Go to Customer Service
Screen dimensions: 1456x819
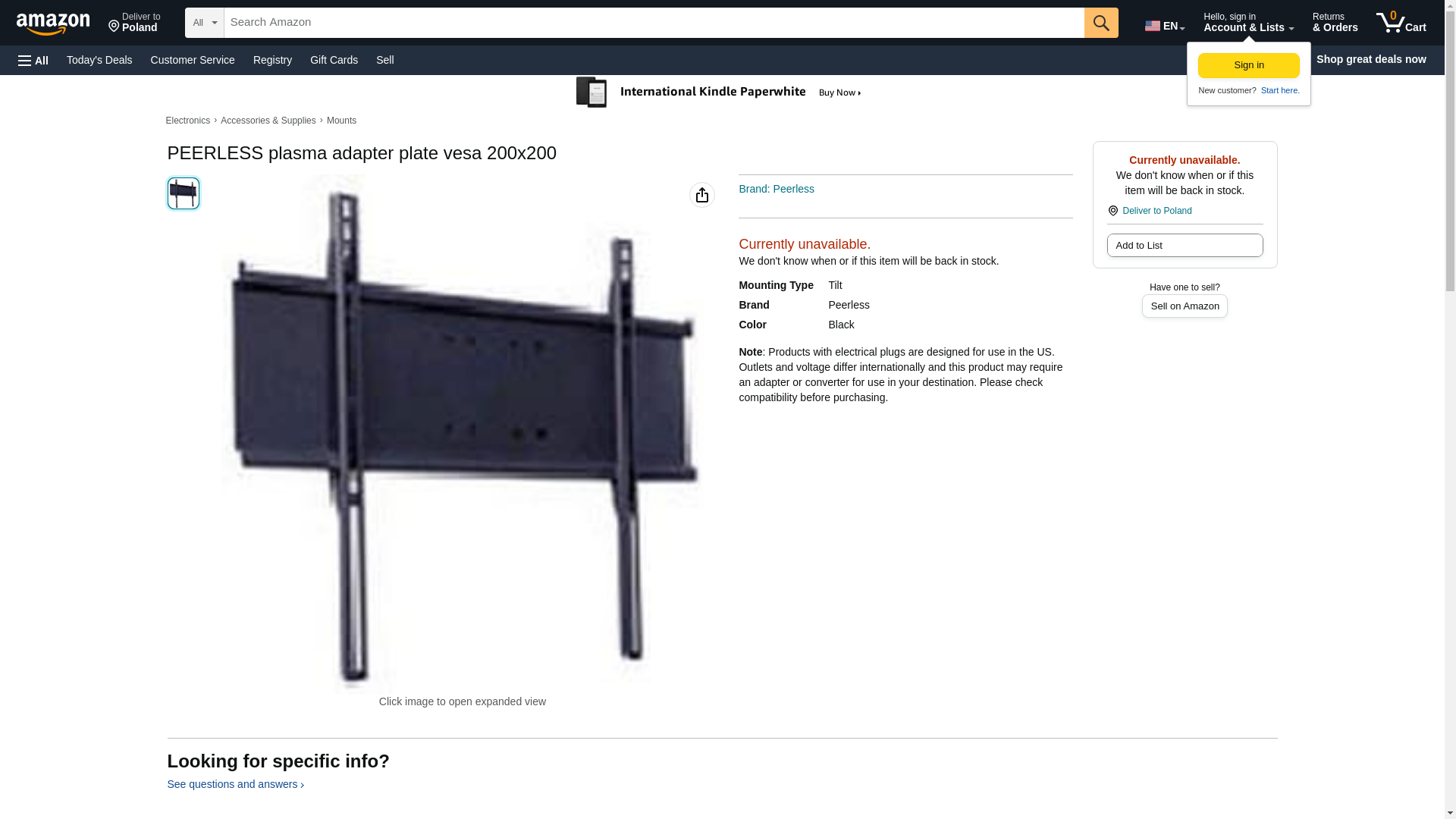coord(193,60)
